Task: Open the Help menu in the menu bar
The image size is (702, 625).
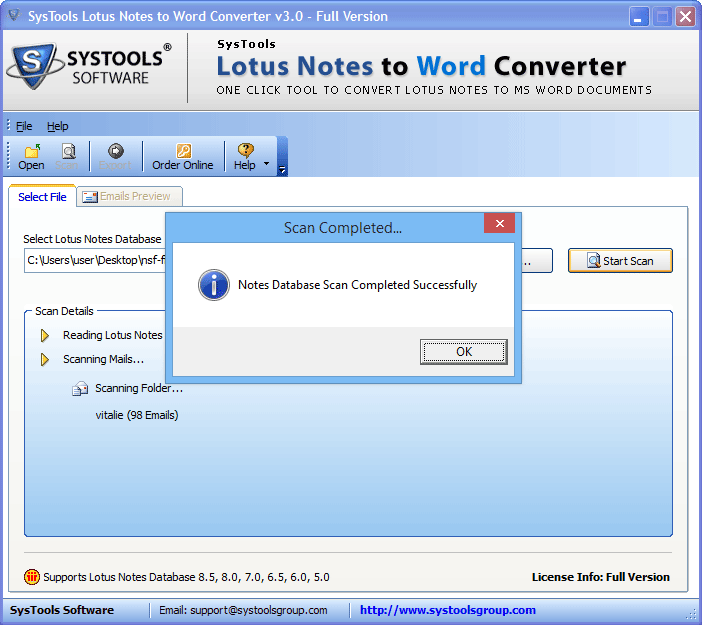Action: click(57, 126)
